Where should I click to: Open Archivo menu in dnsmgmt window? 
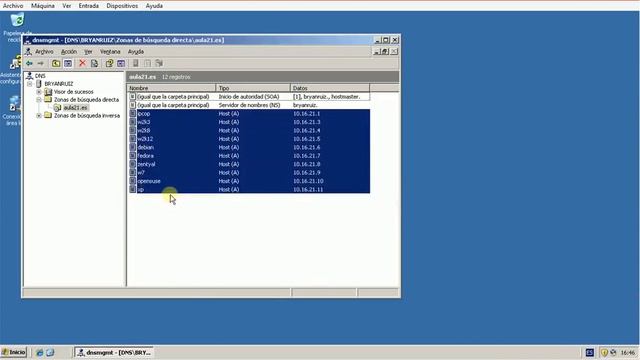click(x=44, y=52)
